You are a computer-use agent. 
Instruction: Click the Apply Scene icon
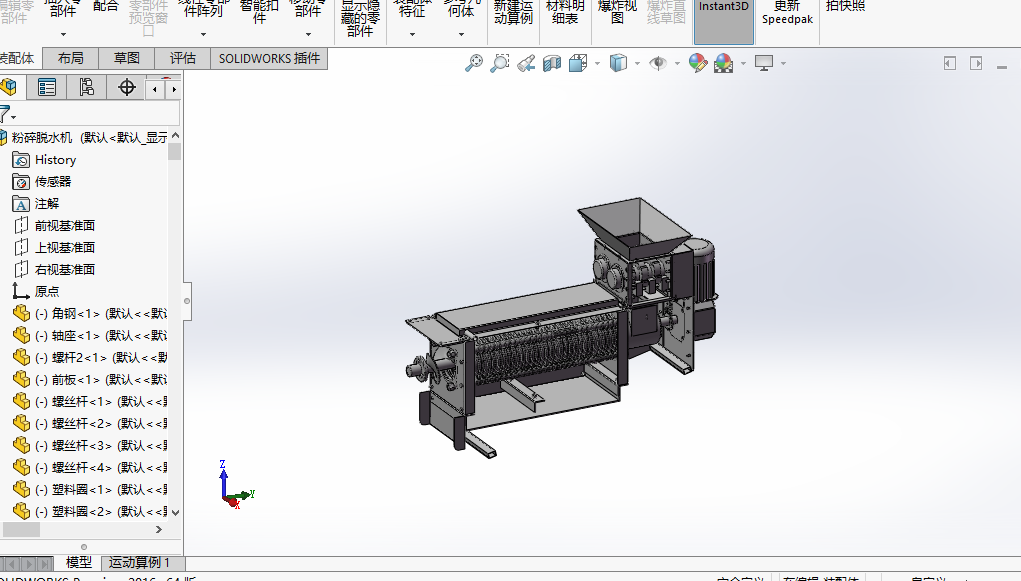click(x=723, y=64)
